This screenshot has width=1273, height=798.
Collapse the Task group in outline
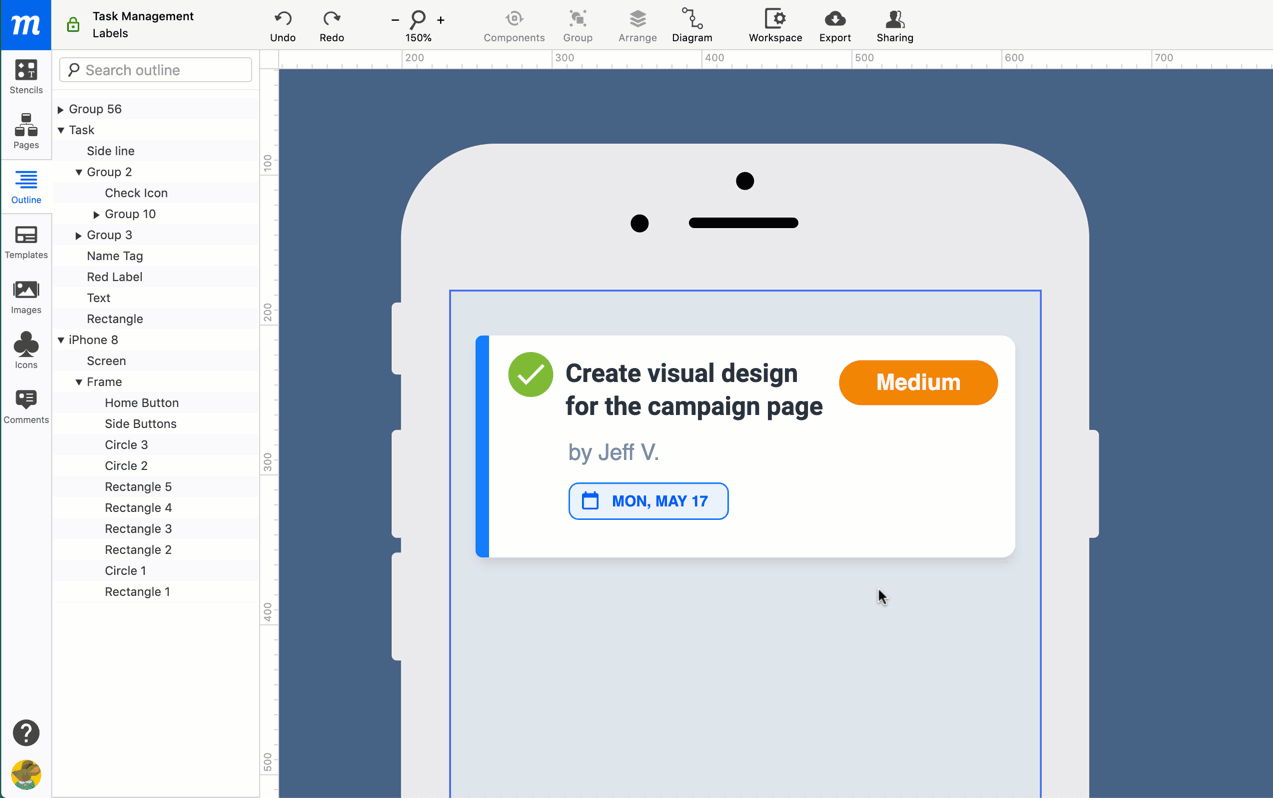(x=61, y=130)
